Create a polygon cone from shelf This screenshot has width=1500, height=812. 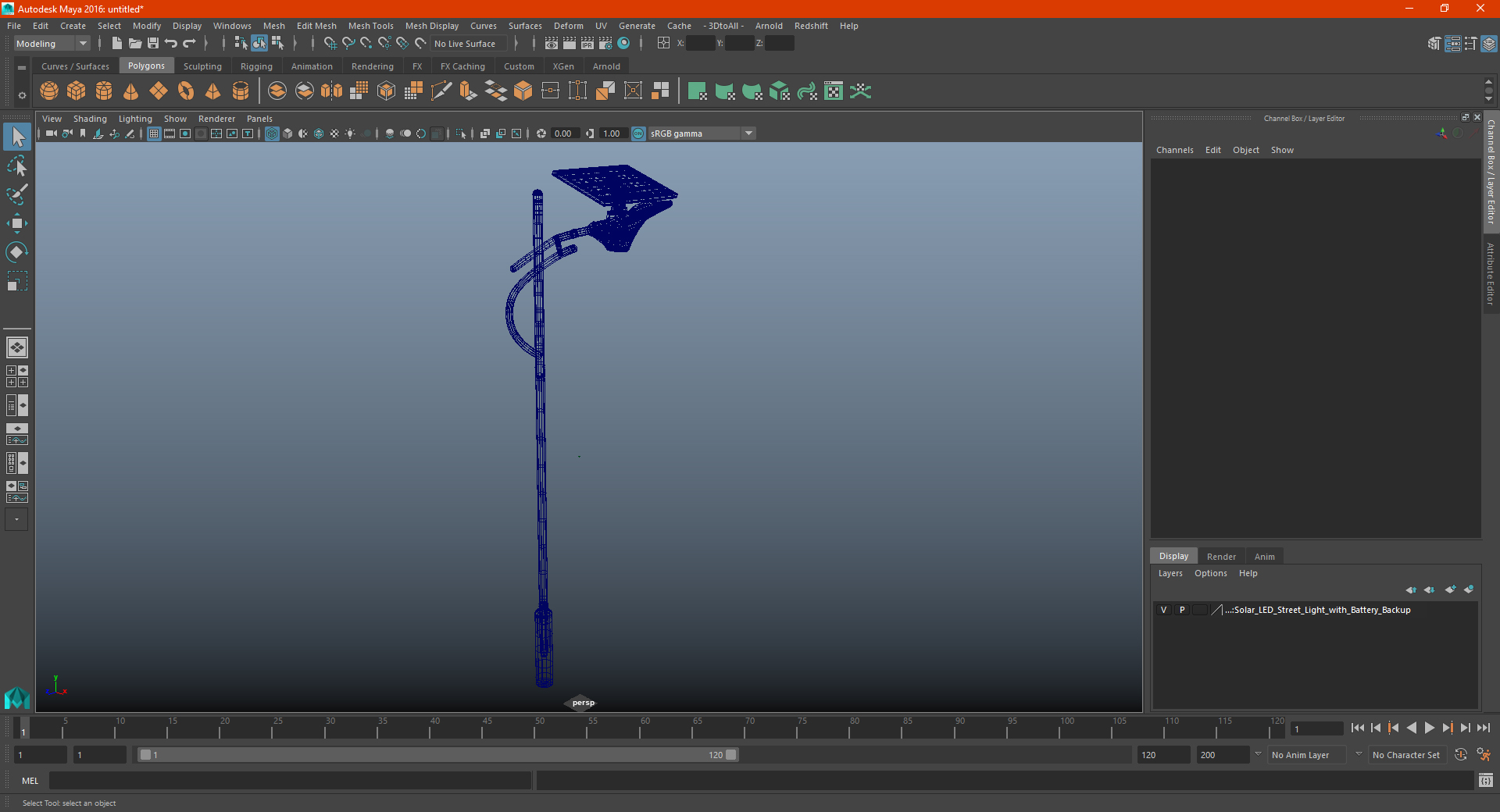[131, 91]
